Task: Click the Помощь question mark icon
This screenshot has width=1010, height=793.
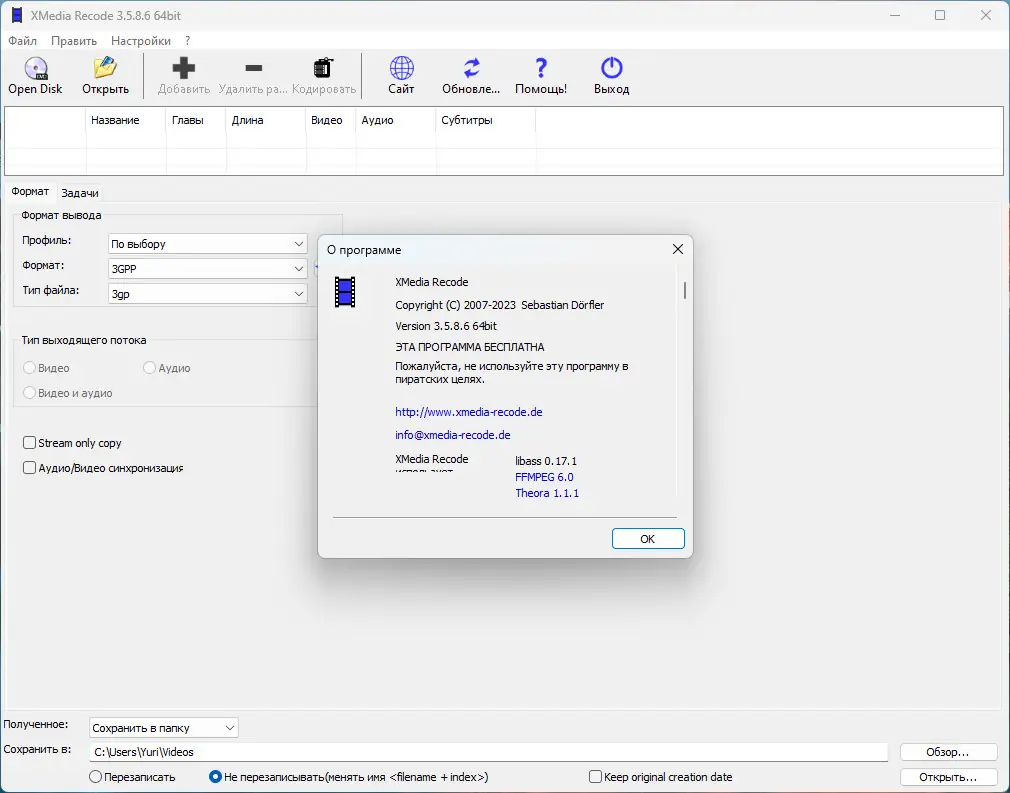Action: [x=541, y=68]
